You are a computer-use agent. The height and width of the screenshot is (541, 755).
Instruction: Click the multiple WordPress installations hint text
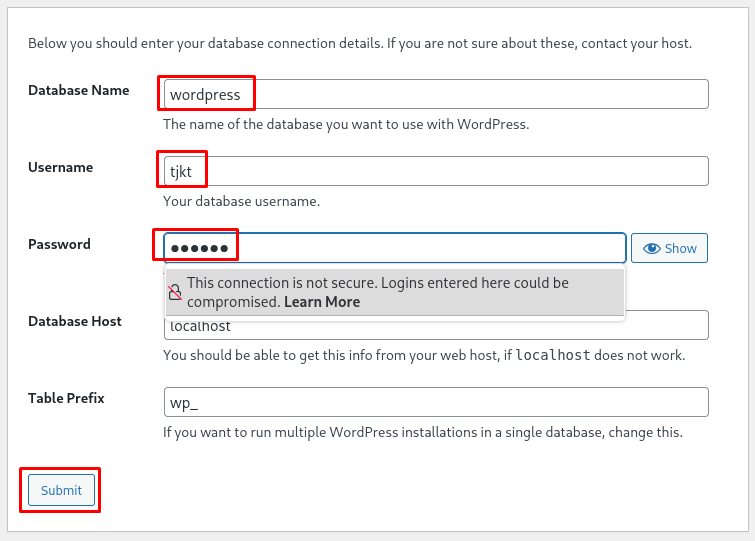coord(422,432)
